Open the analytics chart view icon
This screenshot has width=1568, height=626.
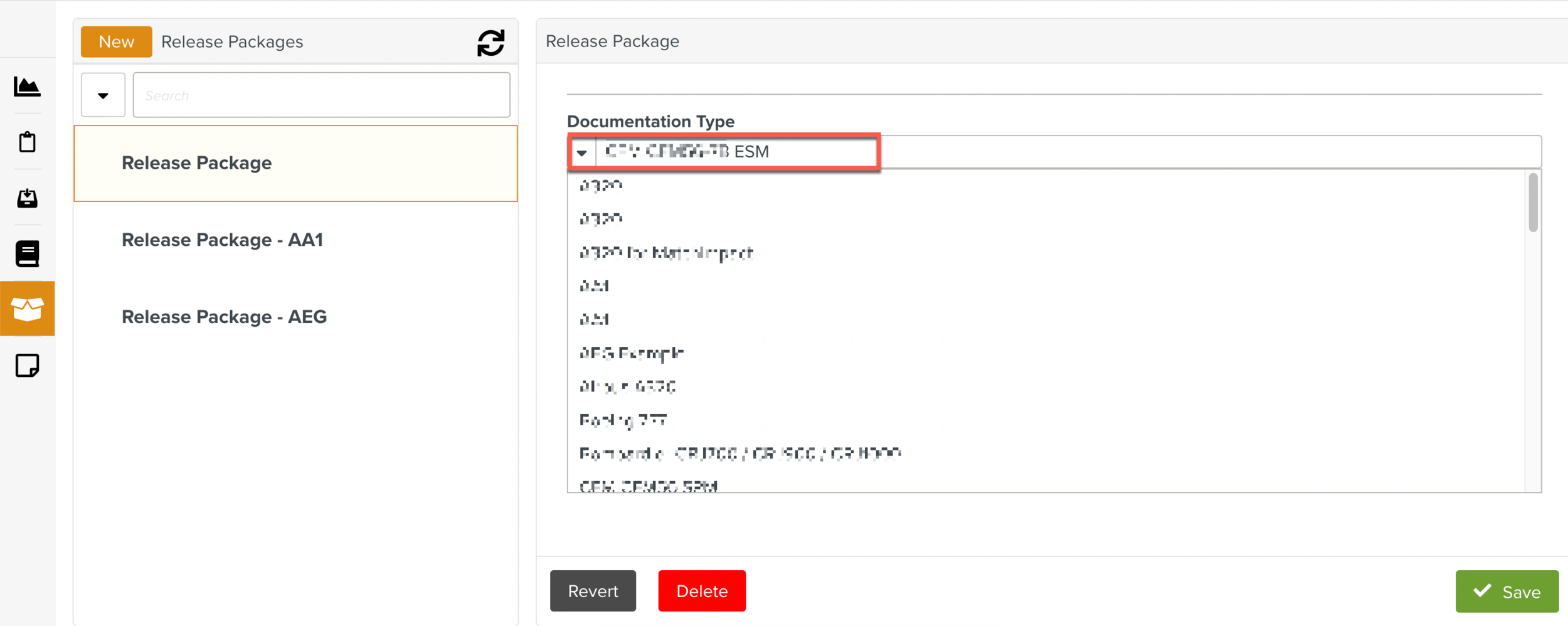pyautogui.click(x=26, y=87)
